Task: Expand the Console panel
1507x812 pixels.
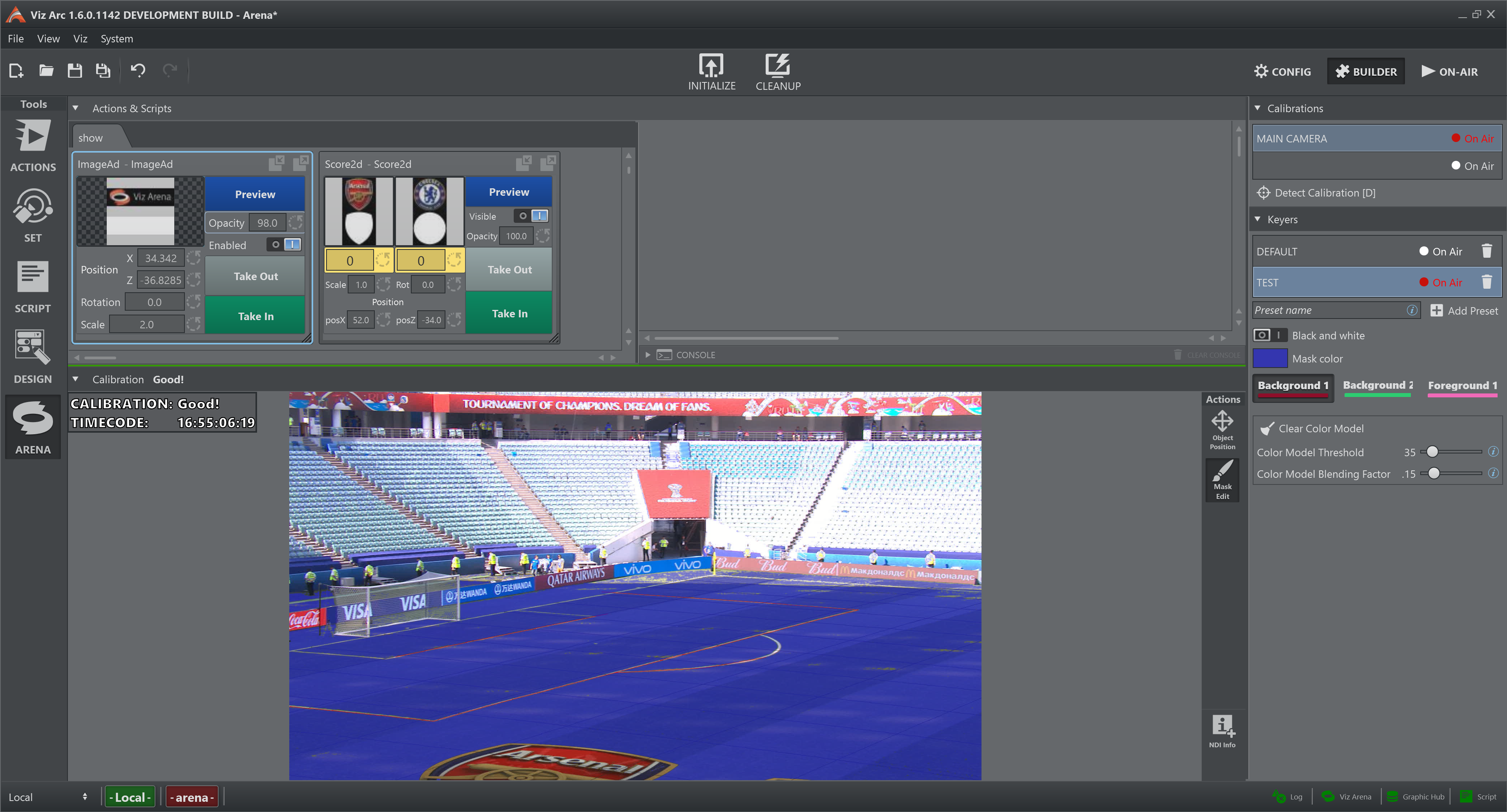Action: pos(648,354)
